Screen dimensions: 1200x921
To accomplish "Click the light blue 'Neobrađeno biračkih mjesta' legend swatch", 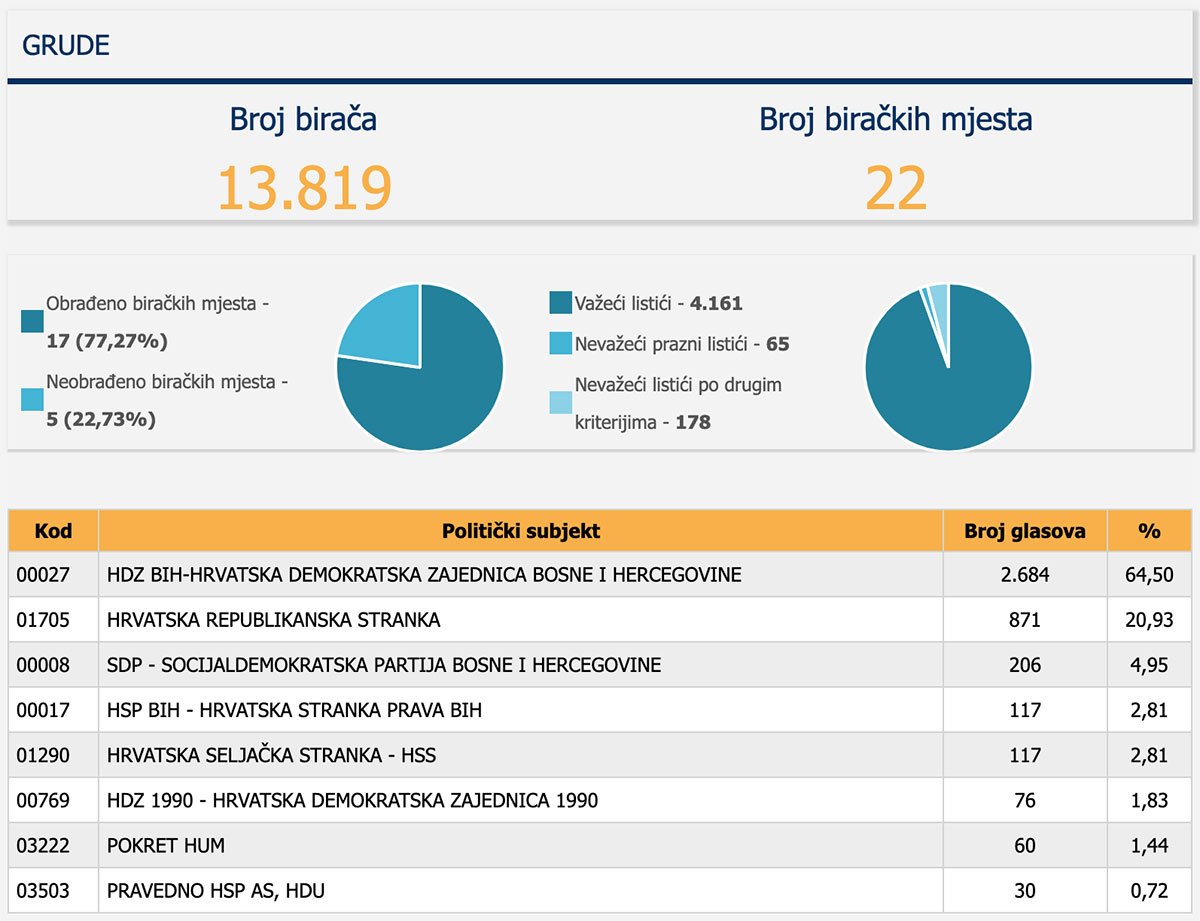I will (33, 399).
